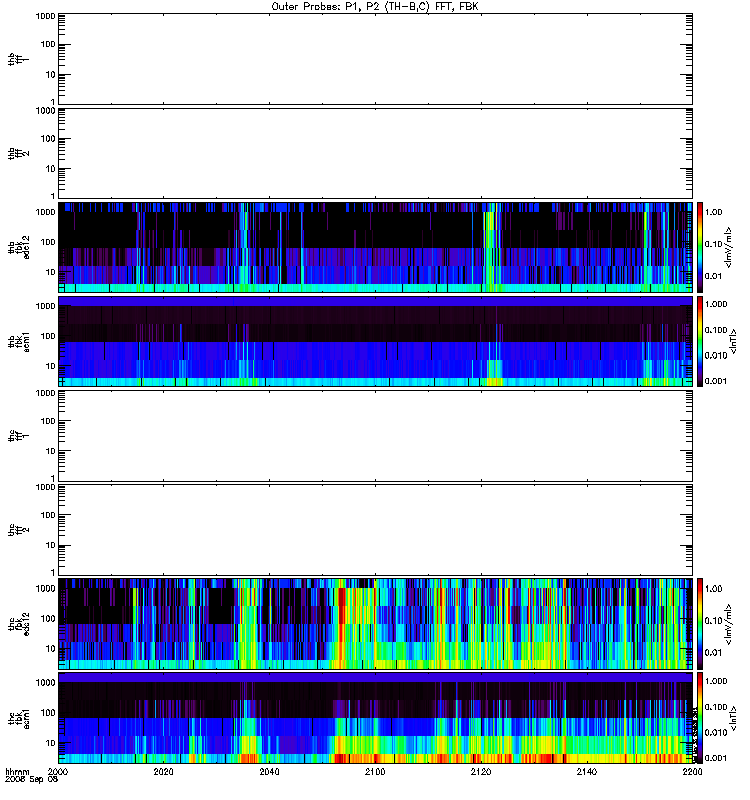The width and height of the screenshot is (750, 800).
Task: Click the plot title "Outer Probes: P1, P2 (TH-B,C) FFT, FBK"
Action: click(375, 7)
